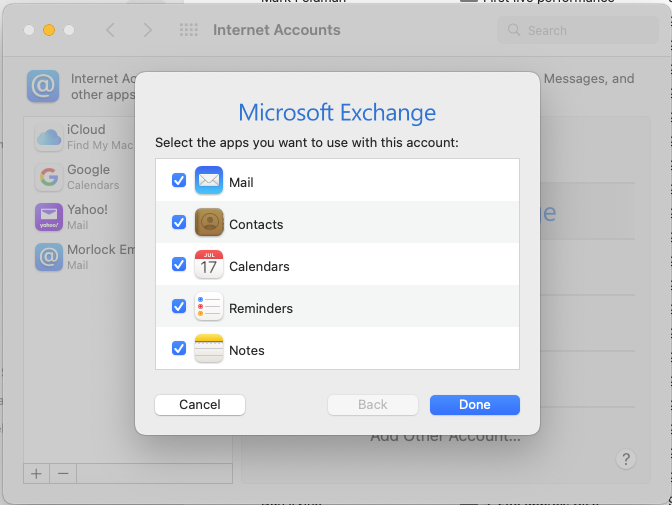Go back with left chevron
This screenshot has height=505, width=672.
(x=110, y=30)
